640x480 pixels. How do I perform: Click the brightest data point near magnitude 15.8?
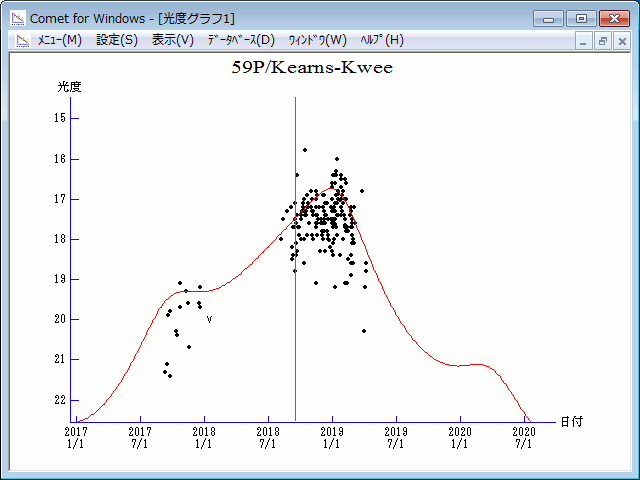[305, 150]
